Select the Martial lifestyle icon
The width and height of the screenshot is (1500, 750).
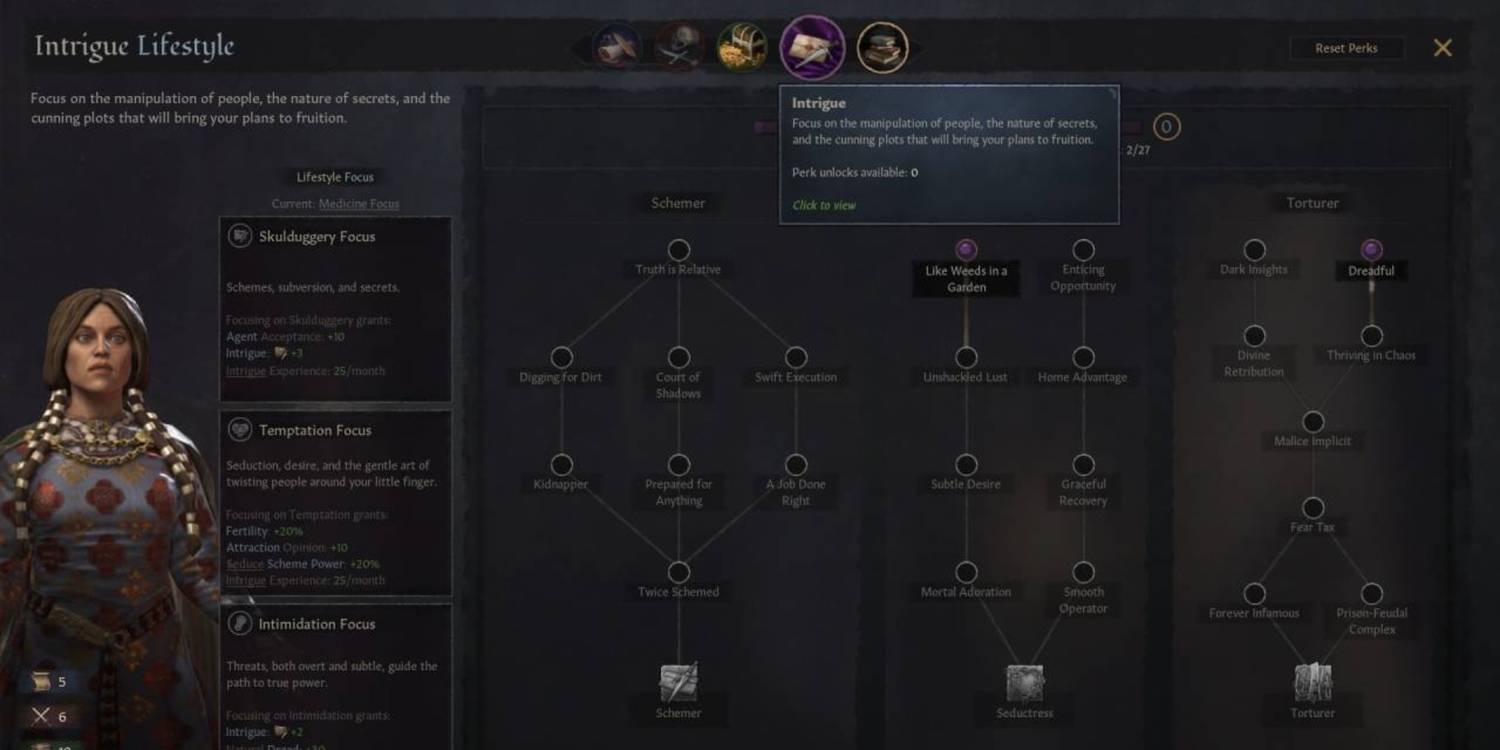coord(679,47)
